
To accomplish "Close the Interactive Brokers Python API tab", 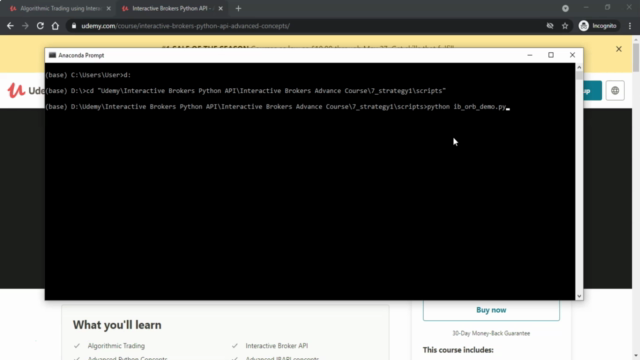I will (221, 8).
